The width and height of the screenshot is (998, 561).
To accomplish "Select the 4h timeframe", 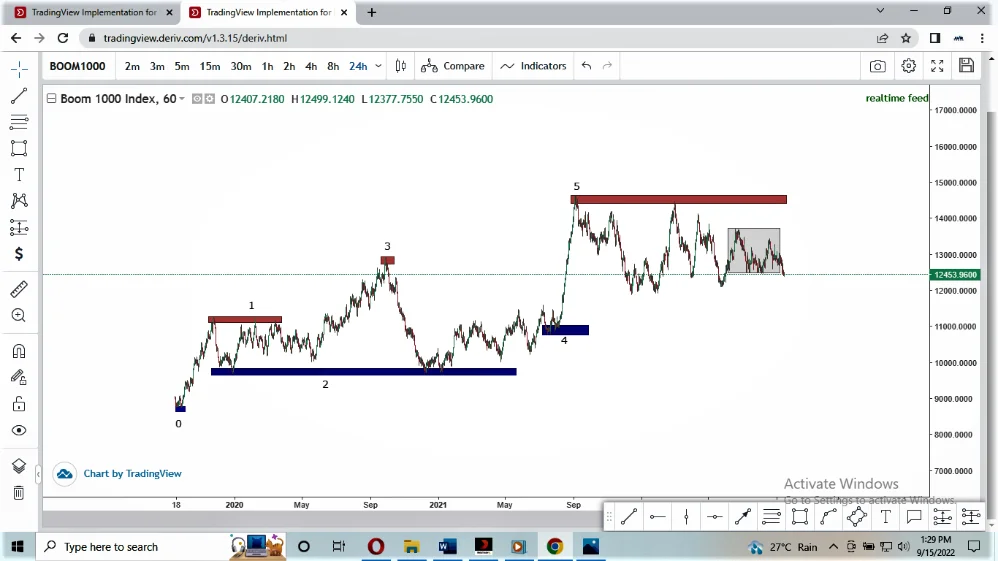I will (x=311, y=66).
